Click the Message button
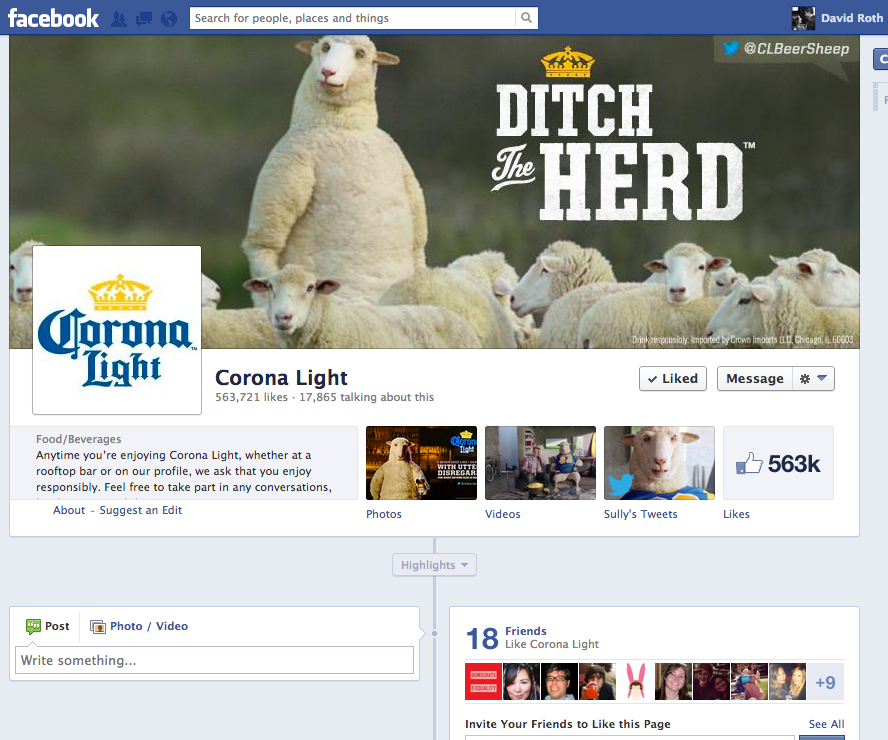Image resolution: width=888 pixels, height=740 pixels. (x=754, y=378)
